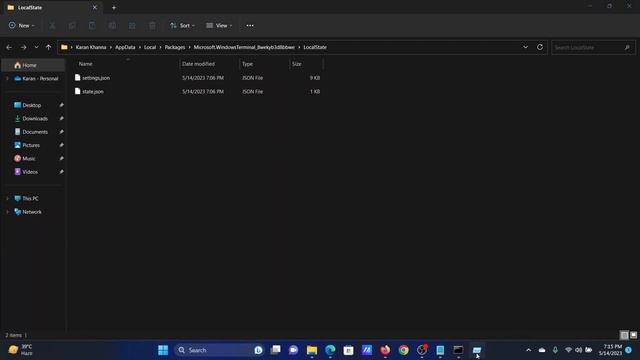Expand recent locations chevron
The height and width of the screenshot is (360, 640).
36,47
